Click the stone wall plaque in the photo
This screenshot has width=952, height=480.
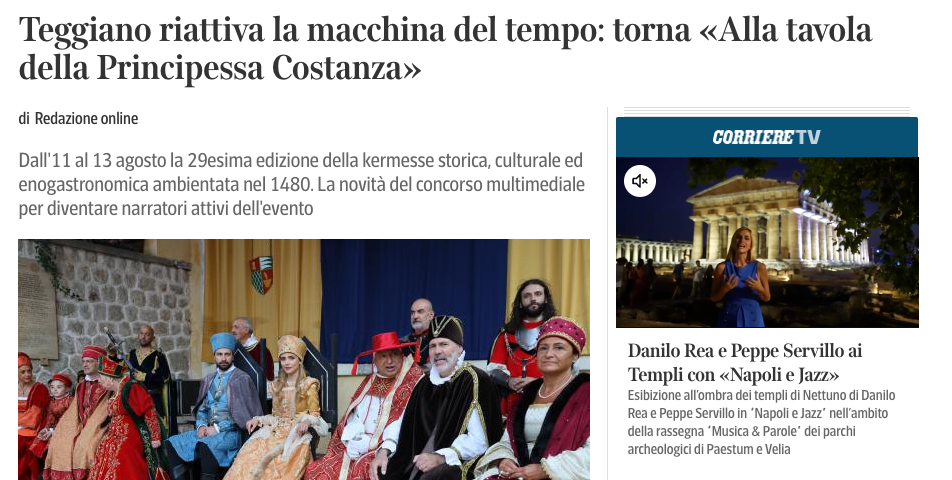(38, 307)
